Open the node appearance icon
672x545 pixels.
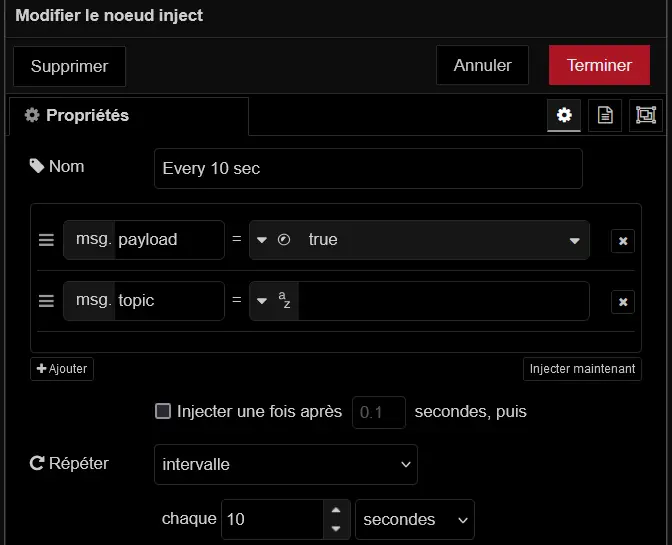tap(645, 115)
